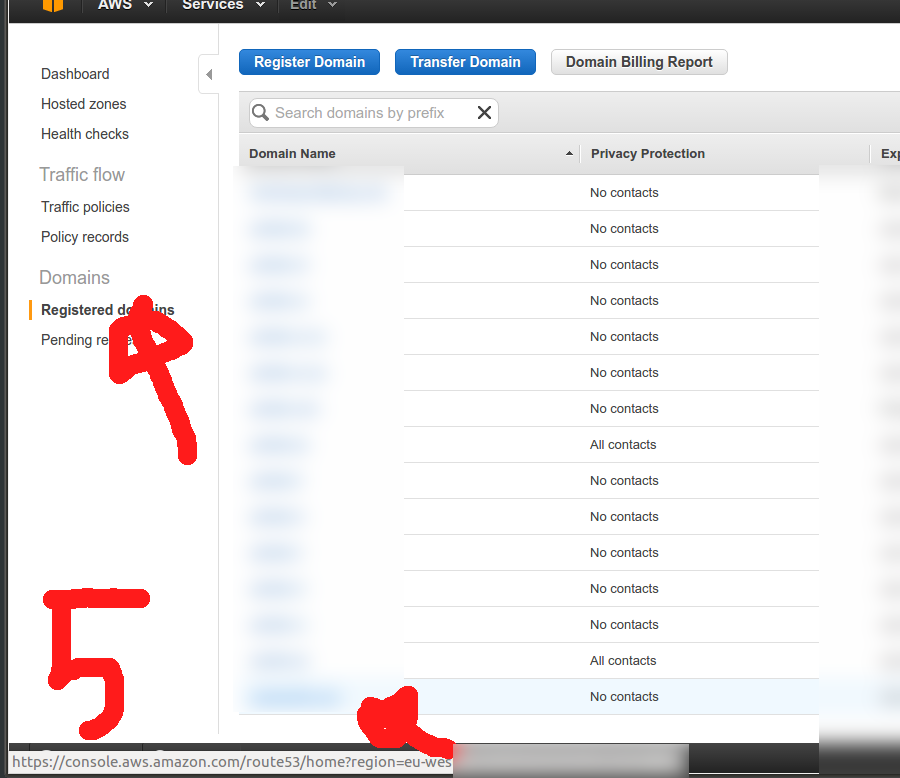The image size is (900, 778).
Task: Open Health checks in the sidebar
Action: click(x=85, y=134)
